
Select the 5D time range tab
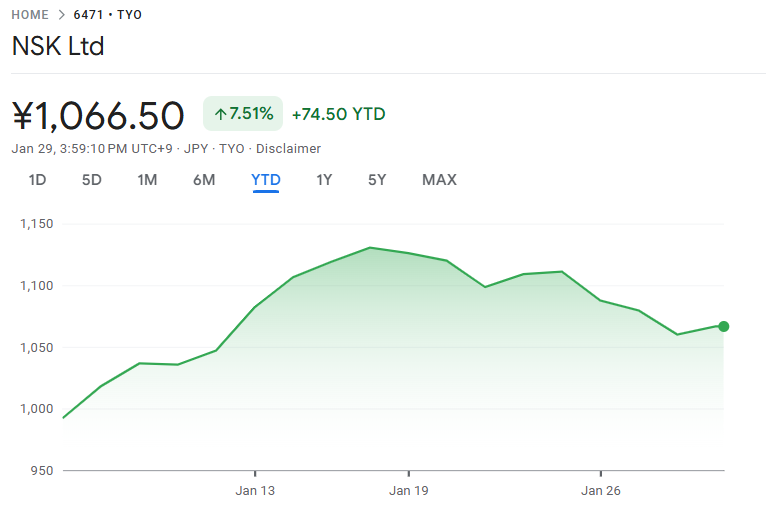(91, 180)
